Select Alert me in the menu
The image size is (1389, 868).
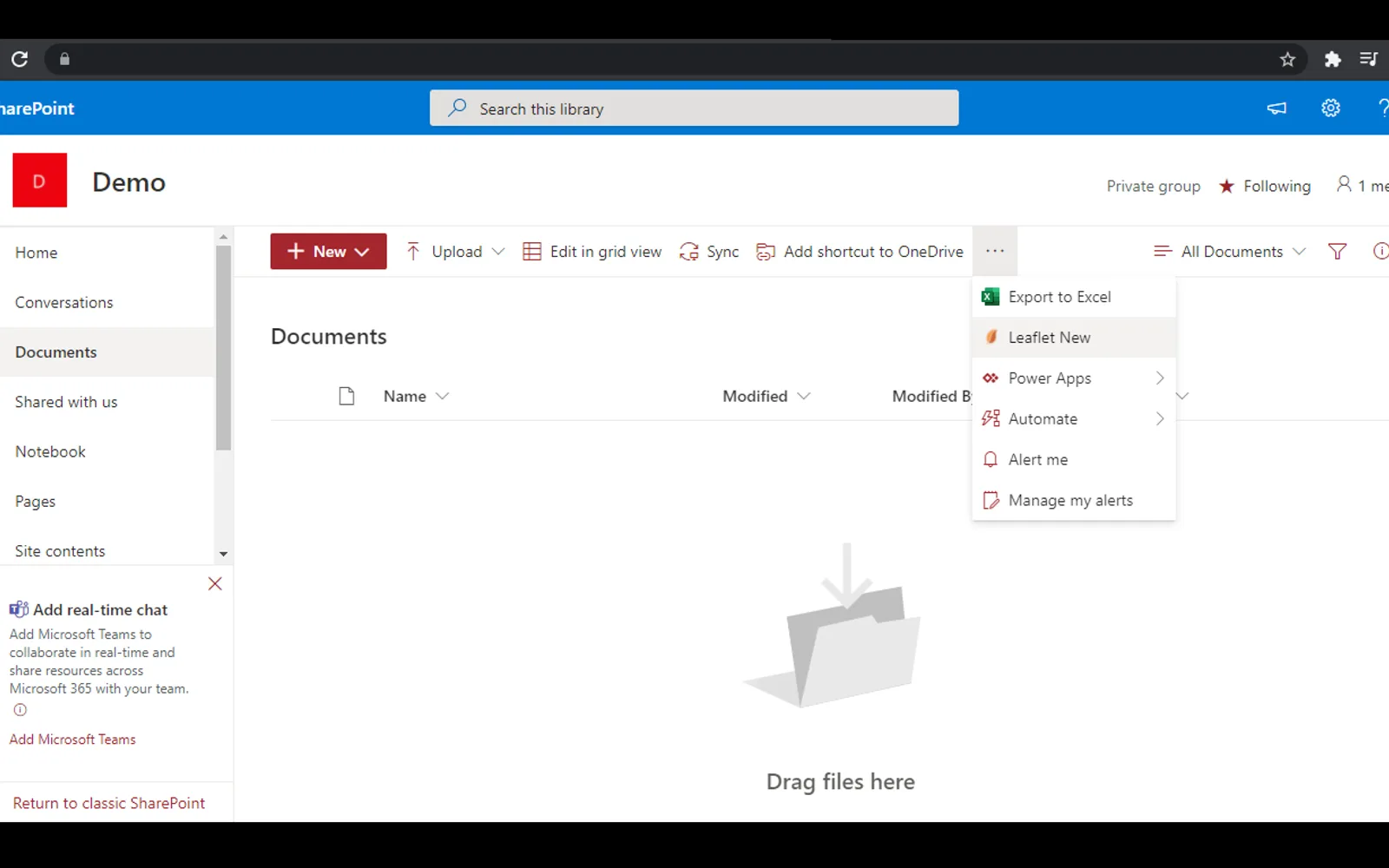[1074, 460]
